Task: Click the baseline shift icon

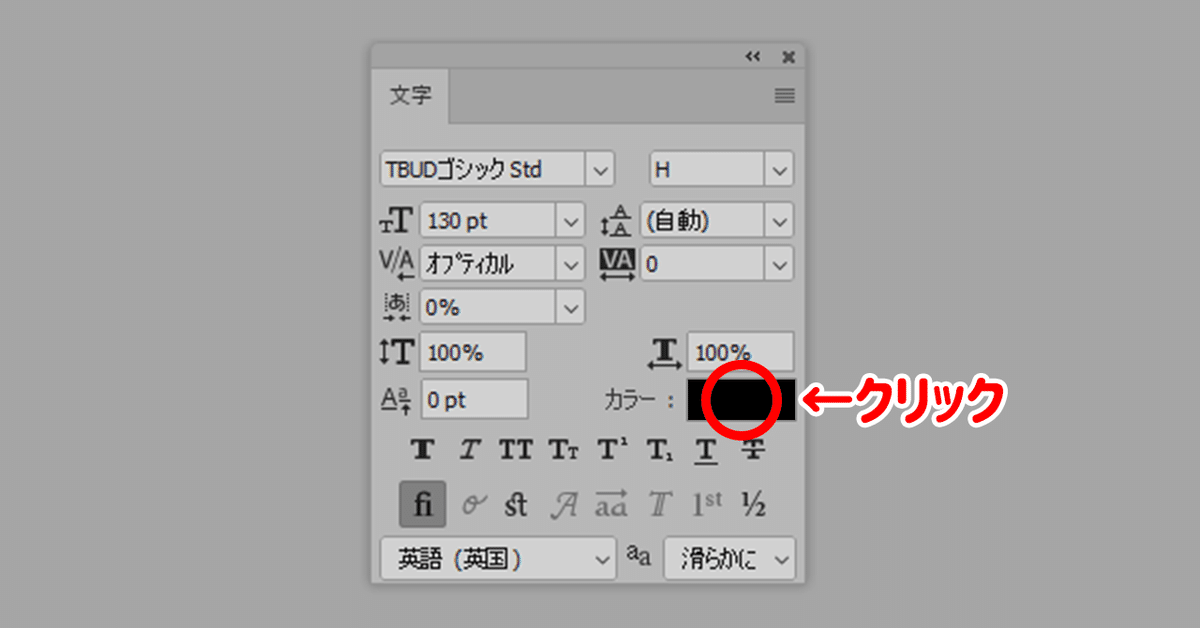Action: [396, 400]
